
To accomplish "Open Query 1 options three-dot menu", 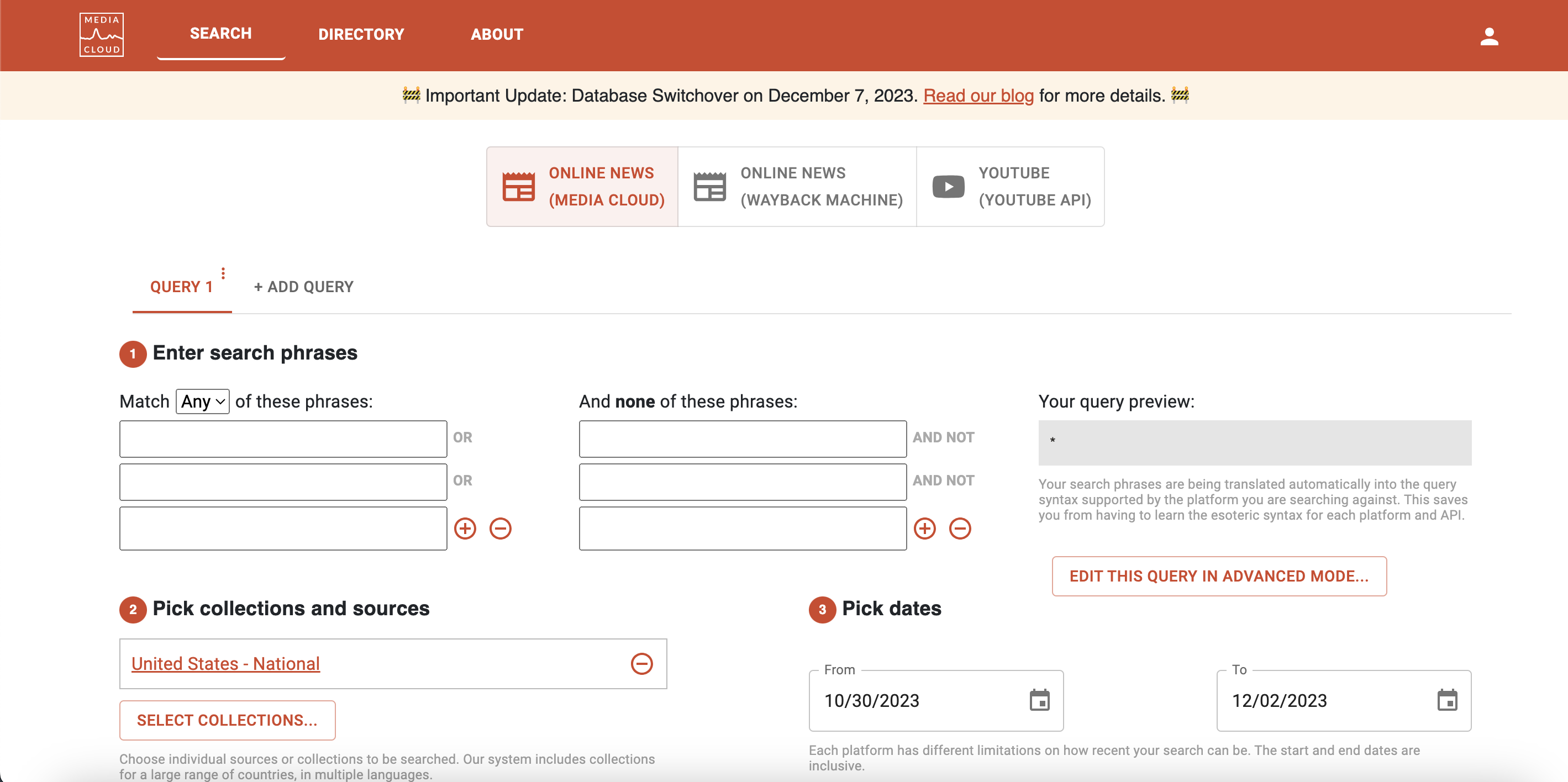I will tap(223, 273).
